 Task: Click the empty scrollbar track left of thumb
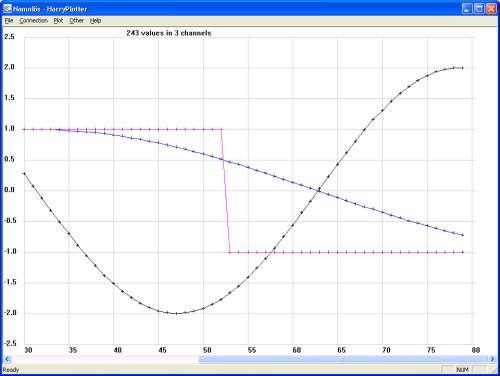pos(105,359)
